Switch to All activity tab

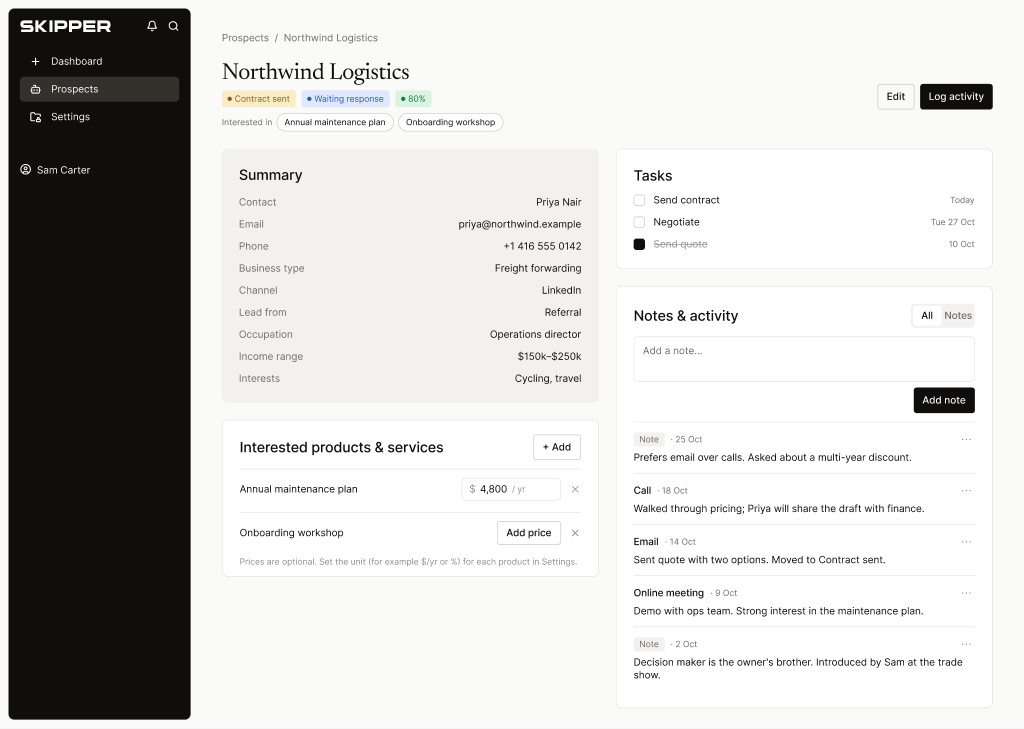pyautogui.click(x=927, y=316)
